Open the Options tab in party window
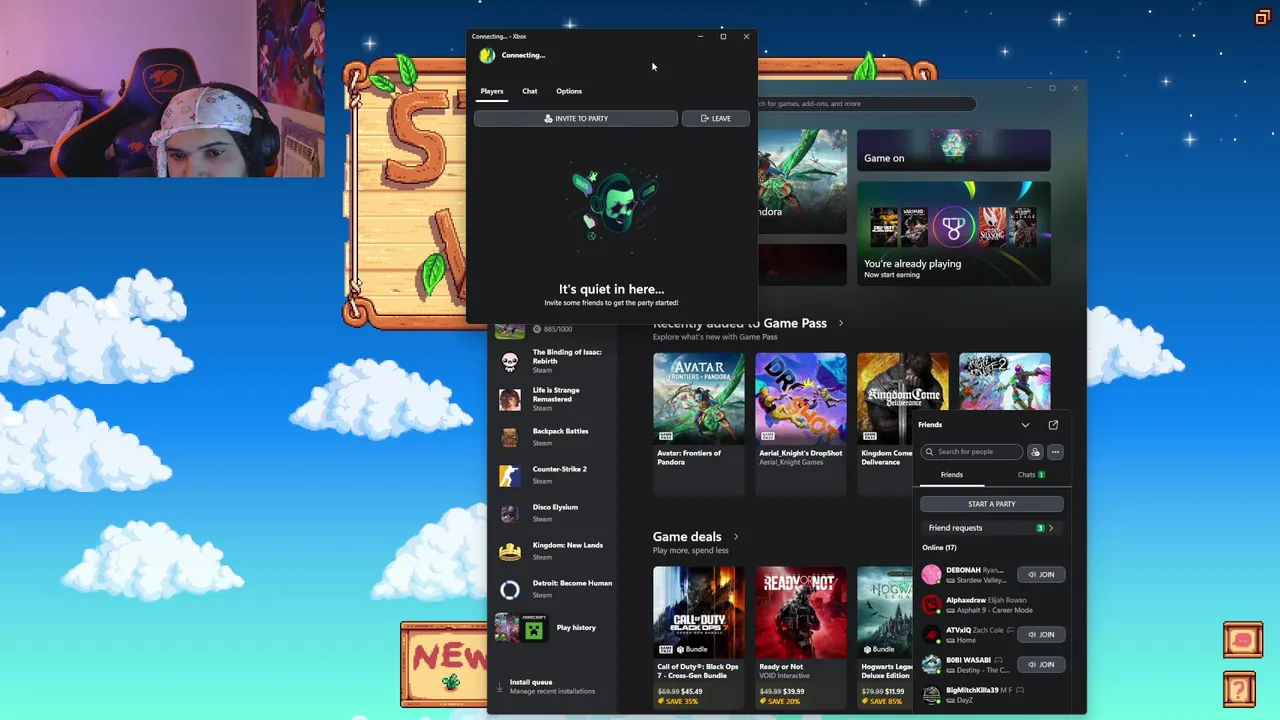 pos(569,91)
